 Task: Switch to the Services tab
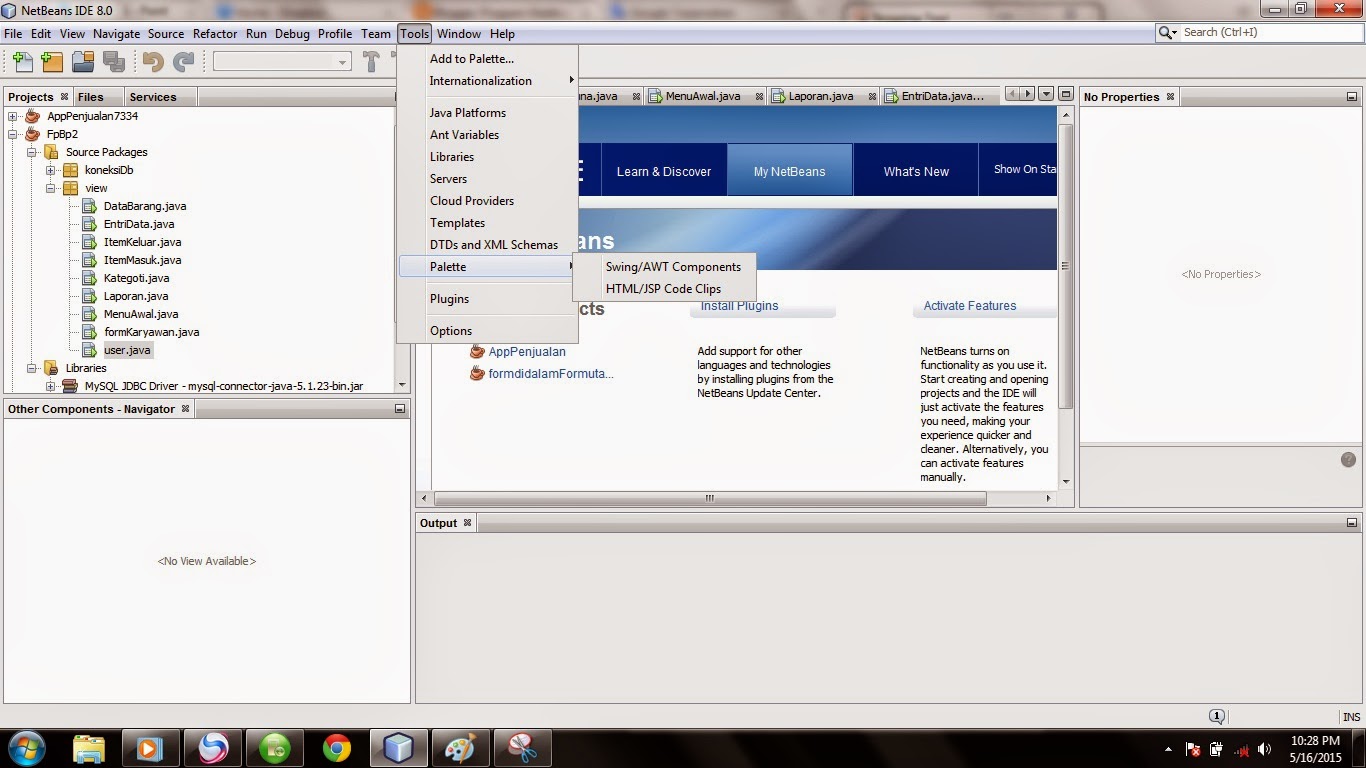[x=152, y=97]
